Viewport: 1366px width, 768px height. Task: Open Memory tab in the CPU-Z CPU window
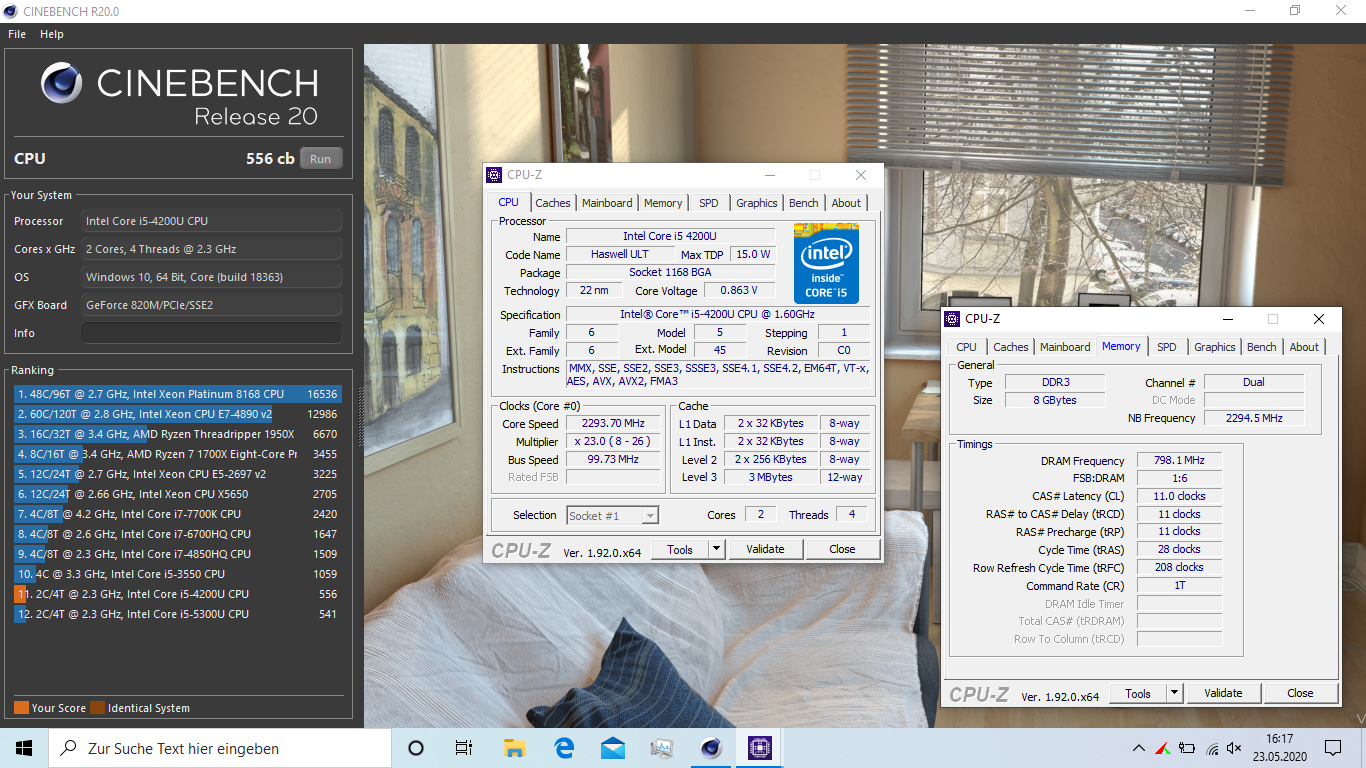[663, 203]
